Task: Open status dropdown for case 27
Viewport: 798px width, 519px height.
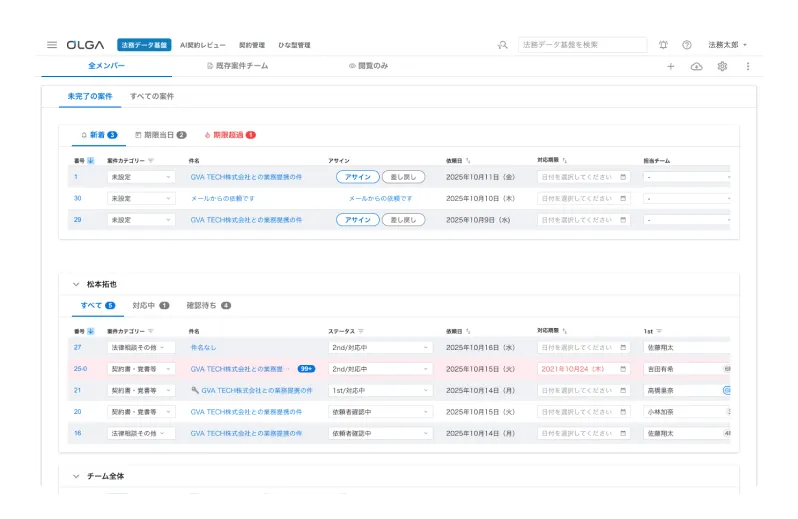Action: [380, 348]
